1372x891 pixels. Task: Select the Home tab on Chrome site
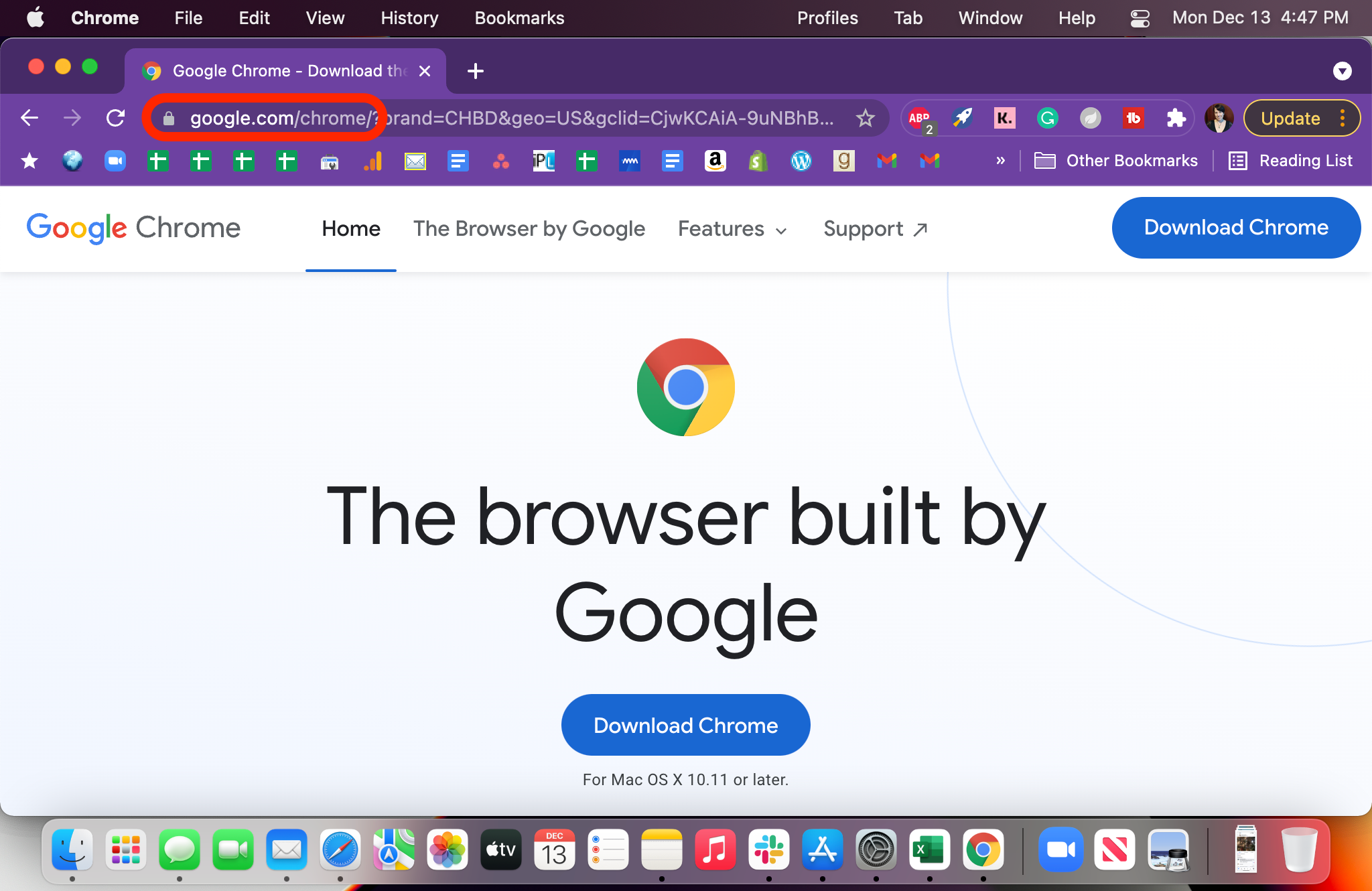[x=350, y=228]
